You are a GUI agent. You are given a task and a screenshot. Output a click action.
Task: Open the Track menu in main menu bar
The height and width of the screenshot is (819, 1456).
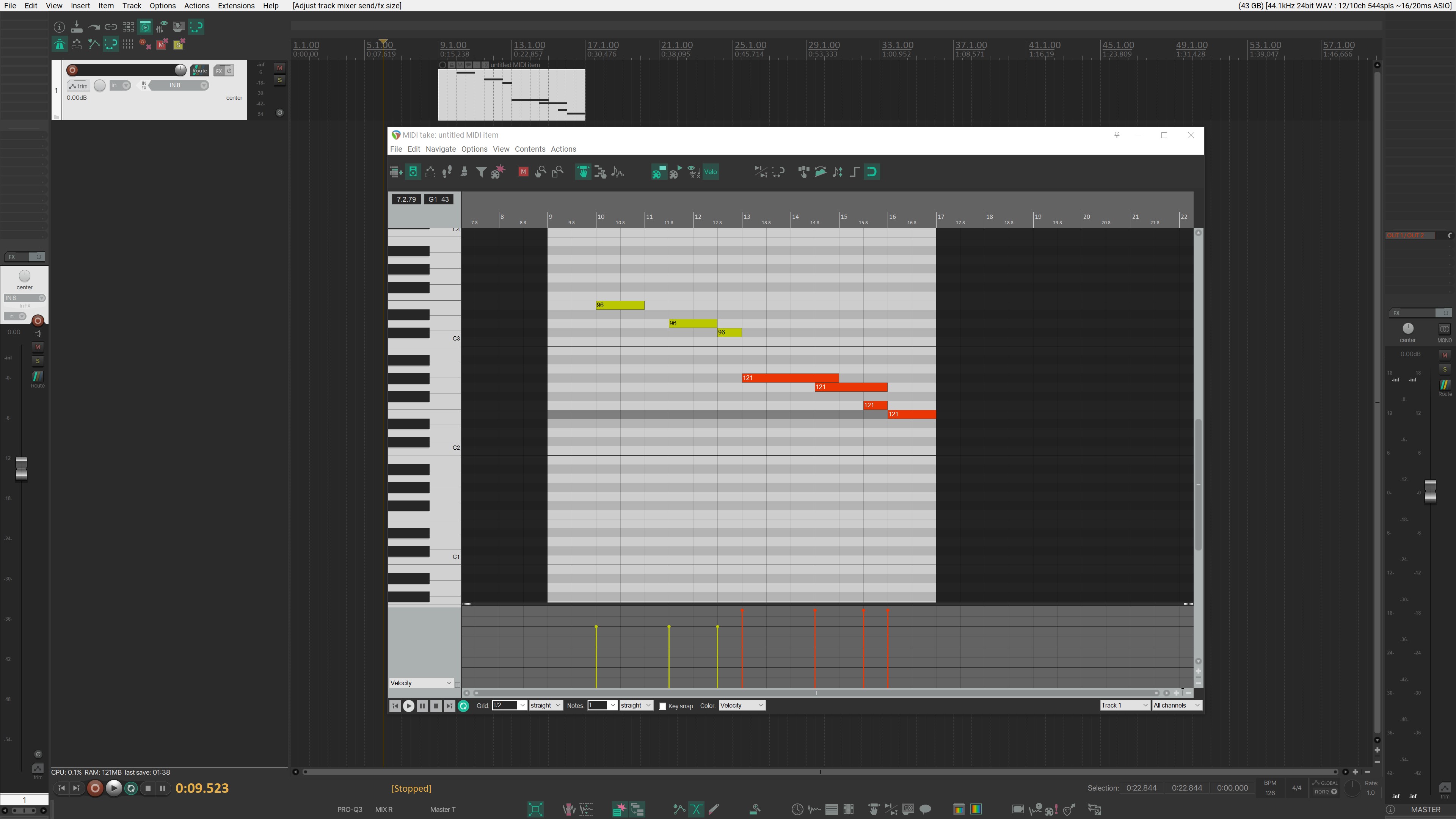132,6
